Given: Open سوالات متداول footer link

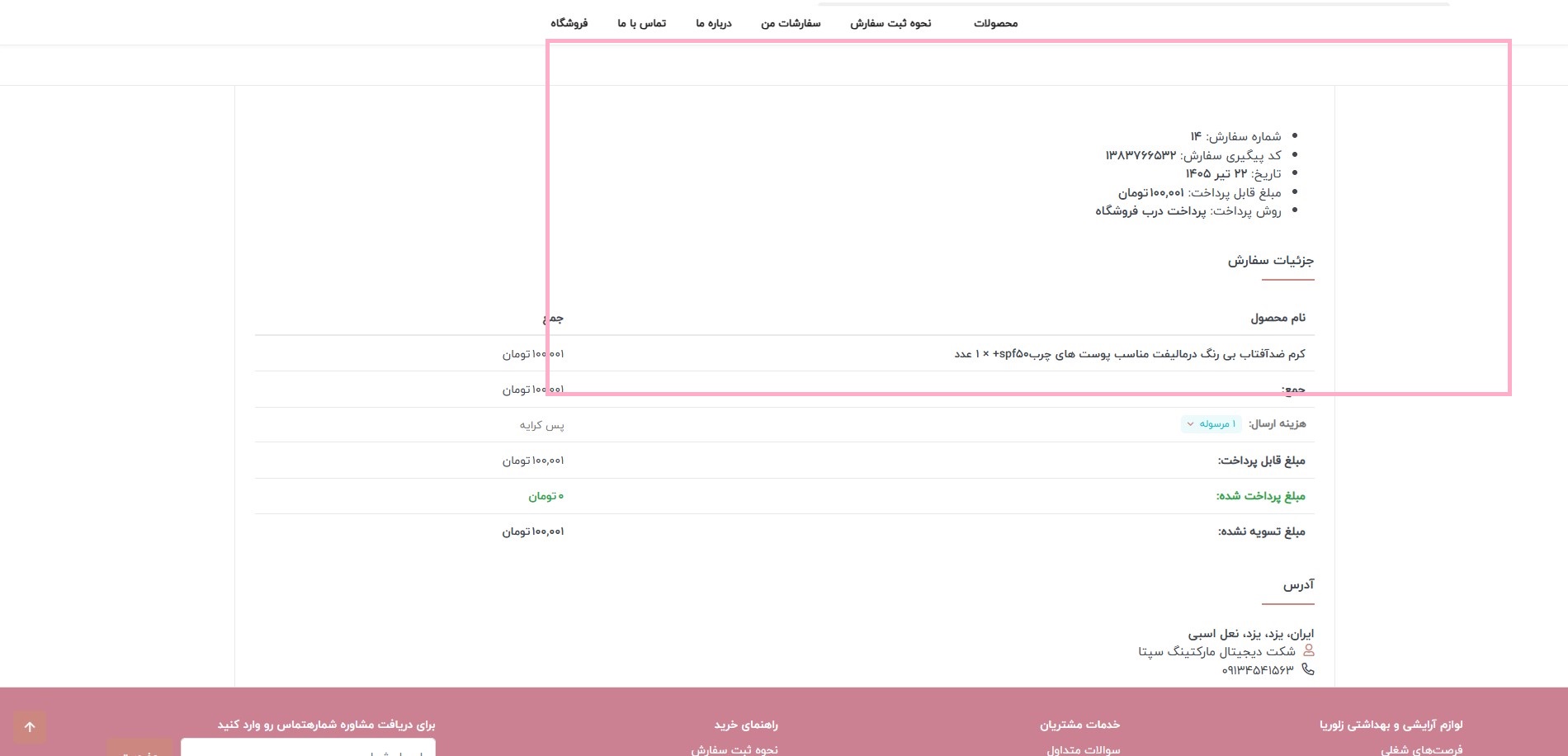Looking at the screenshot, I should 1084,749.
